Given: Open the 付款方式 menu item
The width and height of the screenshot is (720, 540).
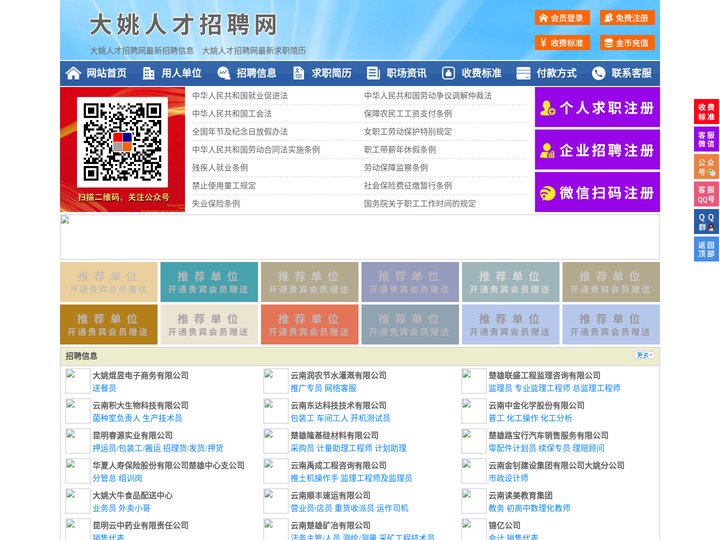Looking at the screenshot, I should click(x=557, y=73).
